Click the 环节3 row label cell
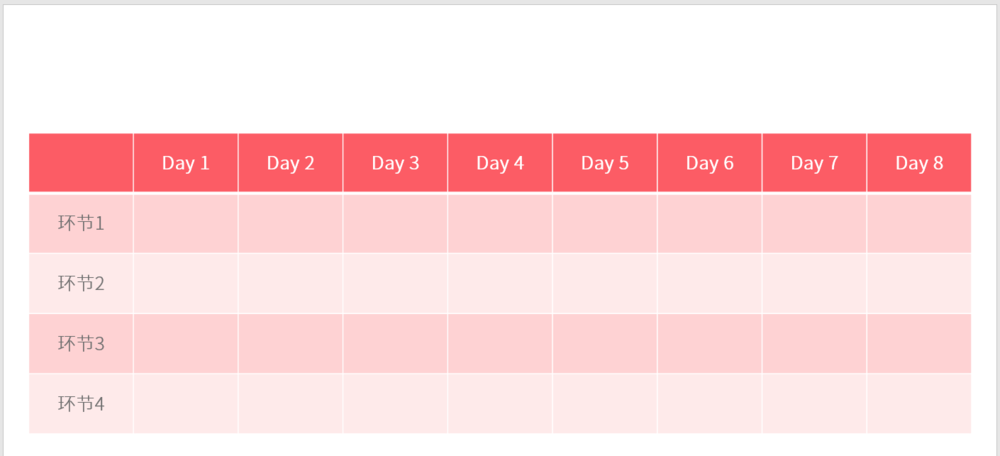 [x=81, y=343]
